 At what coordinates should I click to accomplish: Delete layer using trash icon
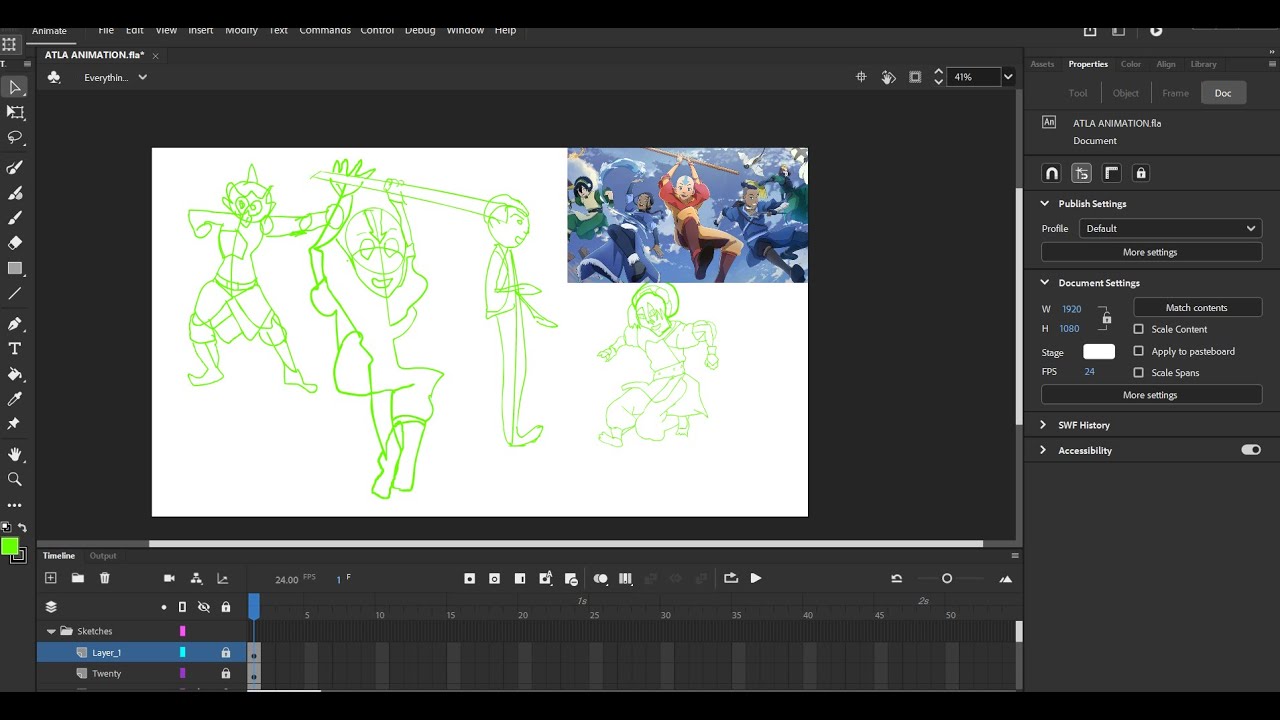point(104,578)
